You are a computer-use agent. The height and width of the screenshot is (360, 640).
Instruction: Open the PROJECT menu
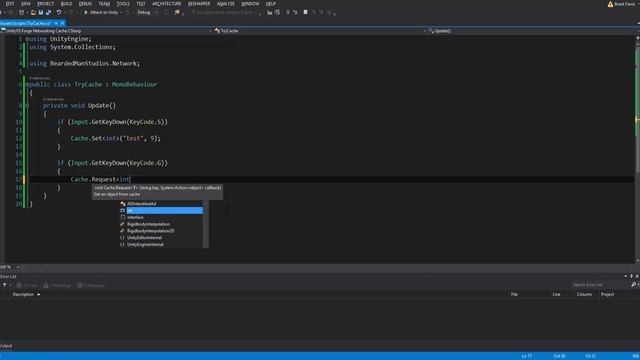pos(46,4)
